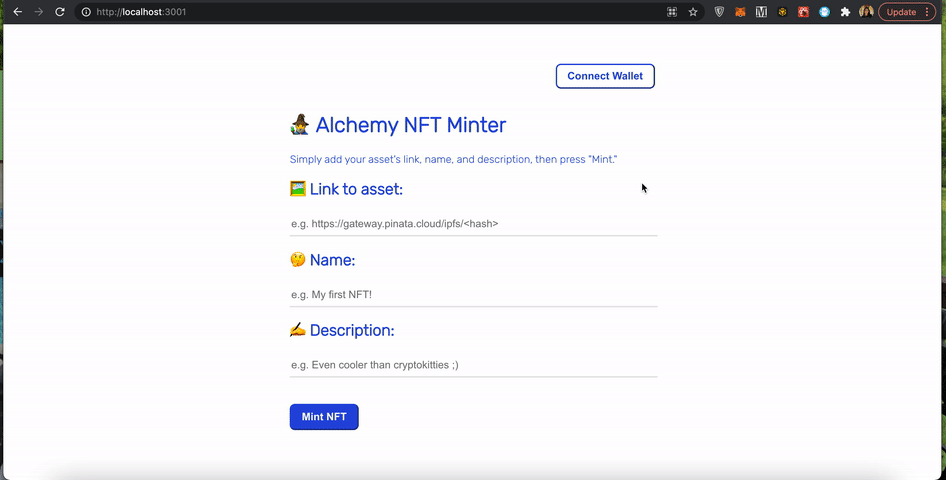Click the red square extension icon
The height and width of the screenshot is (480, 946).
pyautogui.click(x=803, y=11)
